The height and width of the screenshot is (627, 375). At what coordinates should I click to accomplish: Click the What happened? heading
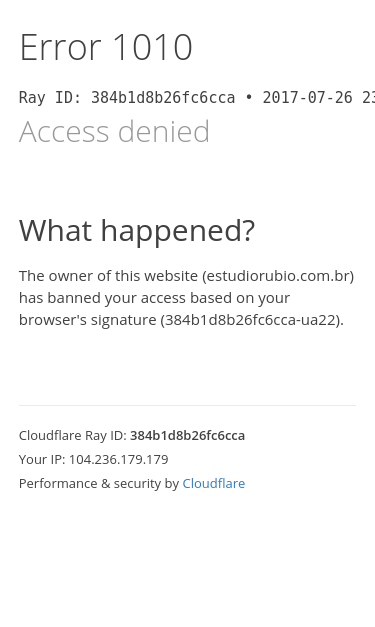[x=137, y=231]
